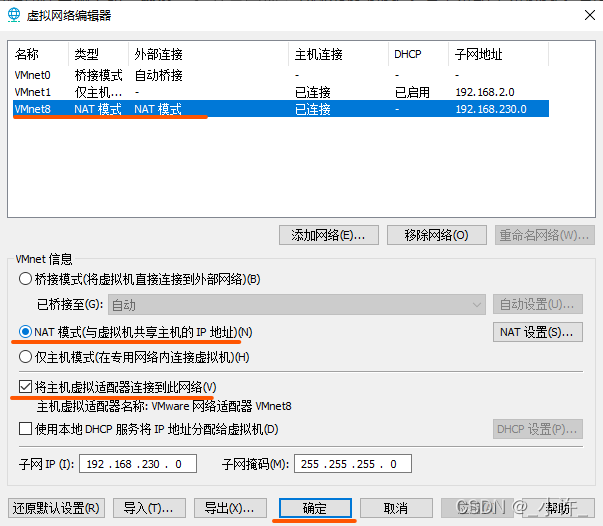This screenshot has height=526, width=603.
Task: Click the 重命名网络(W)... button
Action: coord(545,235)
